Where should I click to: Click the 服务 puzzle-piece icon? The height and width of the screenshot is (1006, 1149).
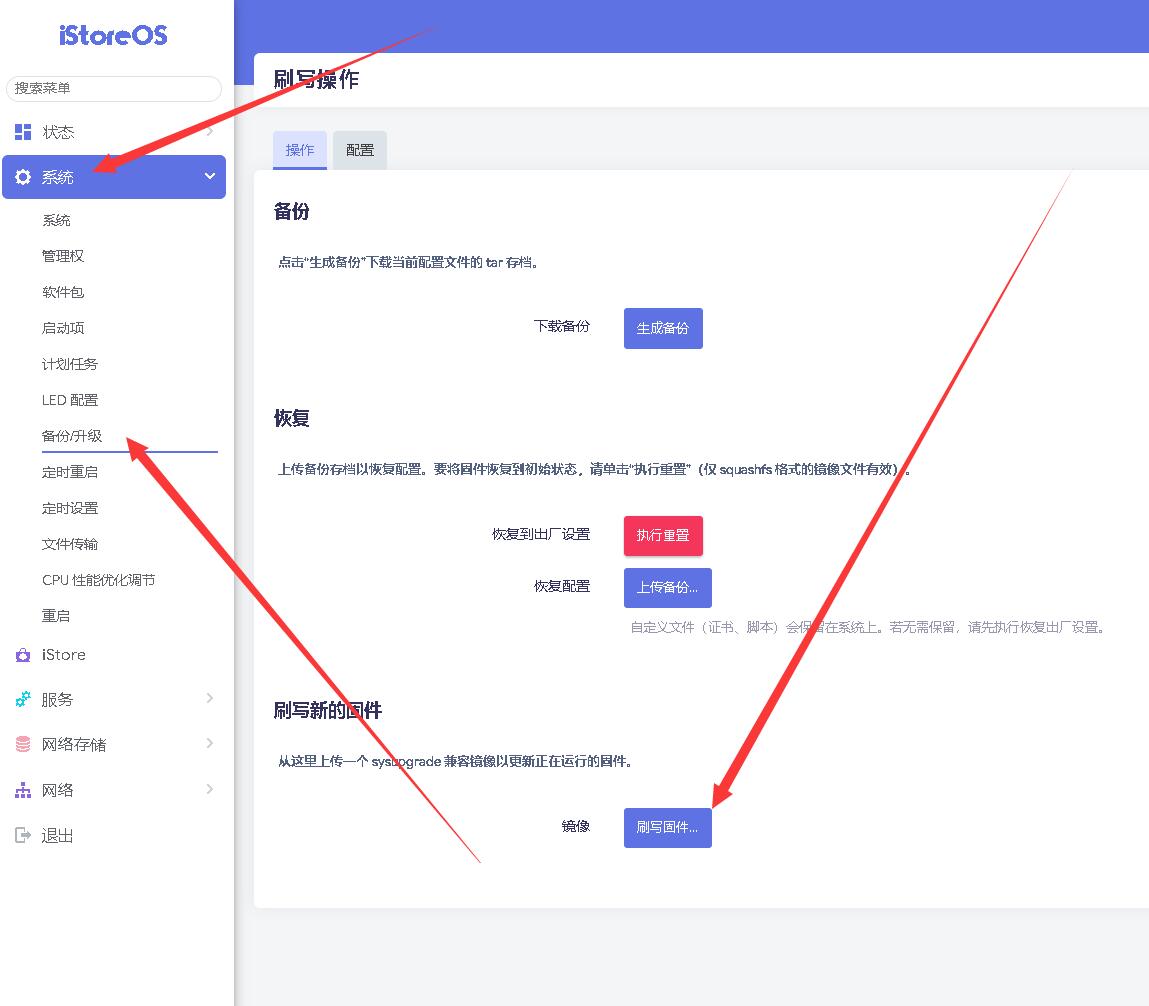tap(23, 700)
